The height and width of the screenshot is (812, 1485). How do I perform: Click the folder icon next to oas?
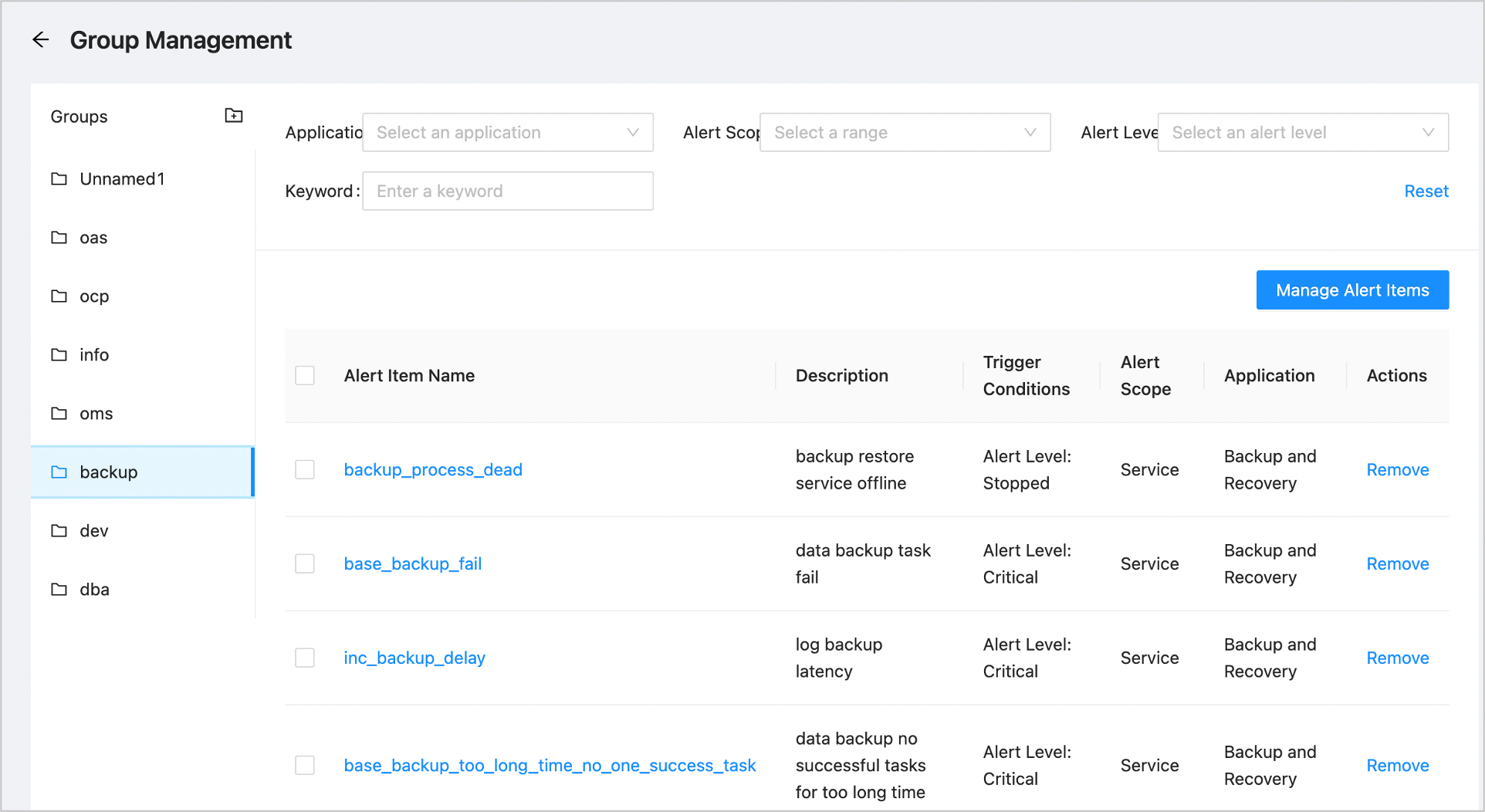point(59,238)
